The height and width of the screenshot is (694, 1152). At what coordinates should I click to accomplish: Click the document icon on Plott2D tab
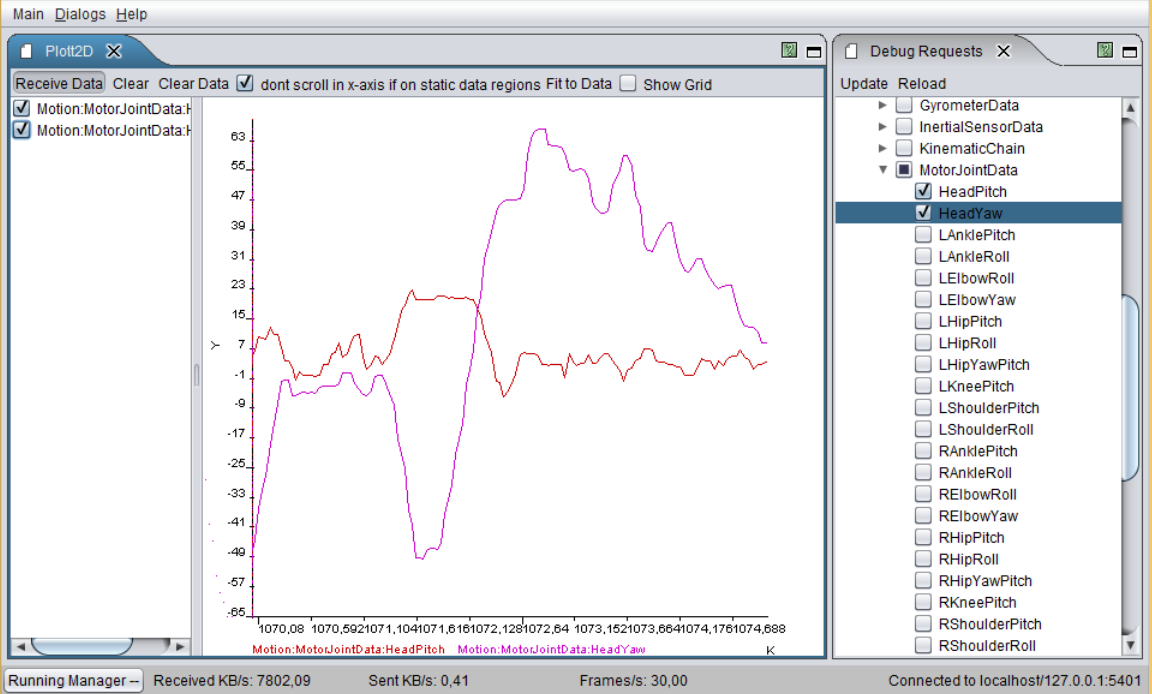coord(27,51)
